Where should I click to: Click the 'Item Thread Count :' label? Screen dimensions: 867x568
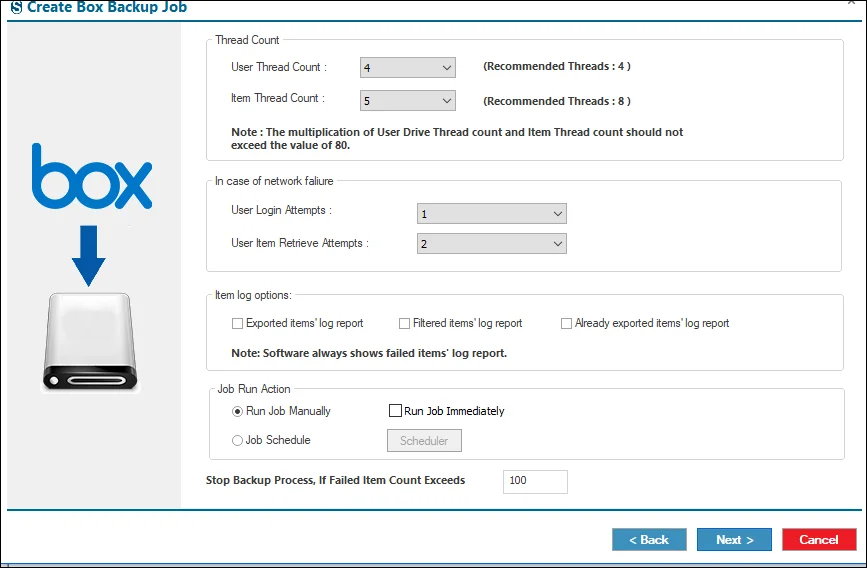point(278,98)
